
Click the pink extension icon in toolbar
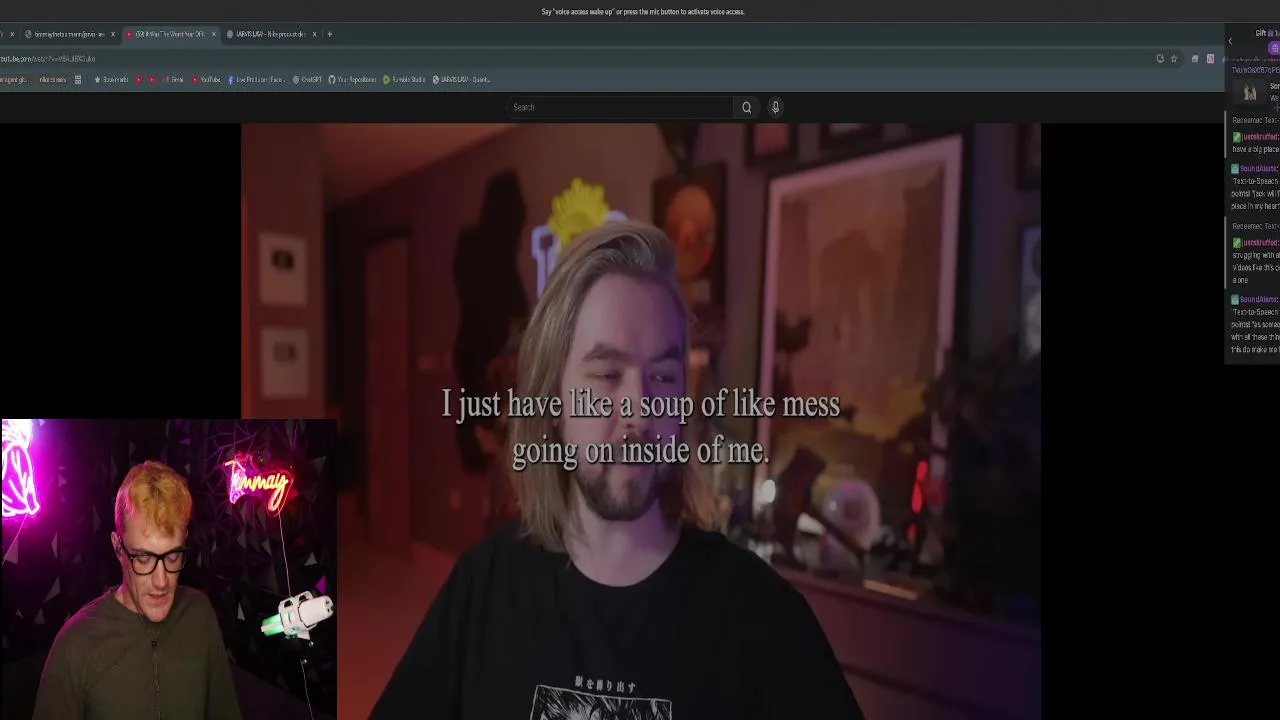click(x=1210, y=59)
